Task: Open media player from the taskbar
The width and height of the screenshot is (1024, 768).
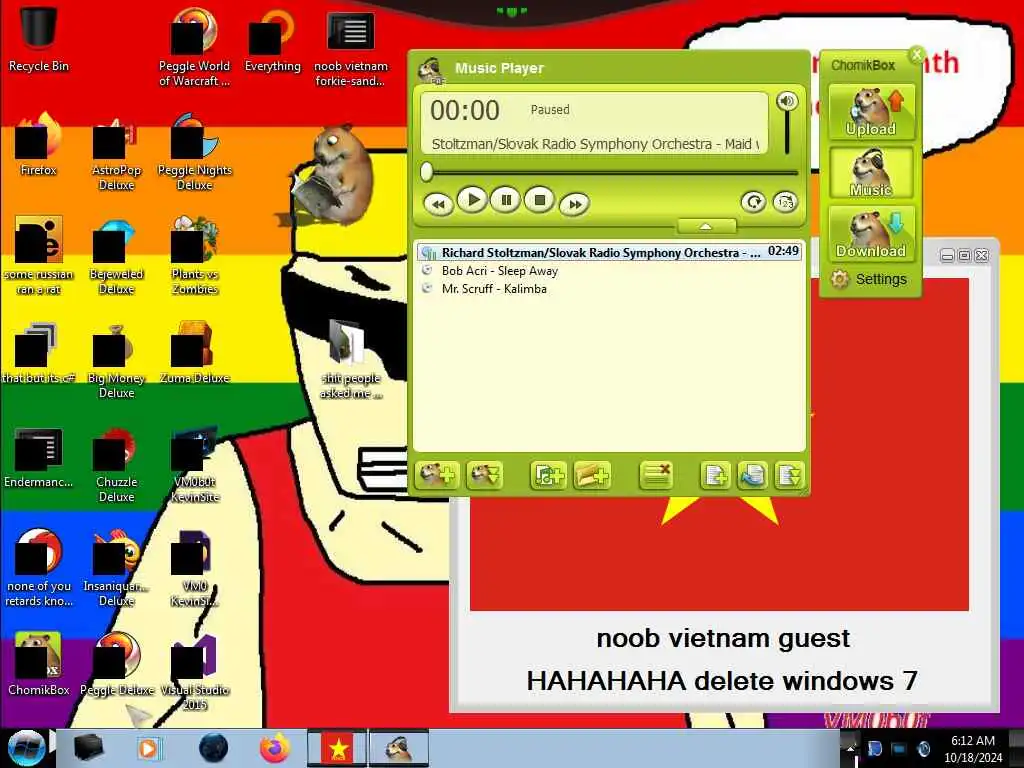Action: [148, 748]
